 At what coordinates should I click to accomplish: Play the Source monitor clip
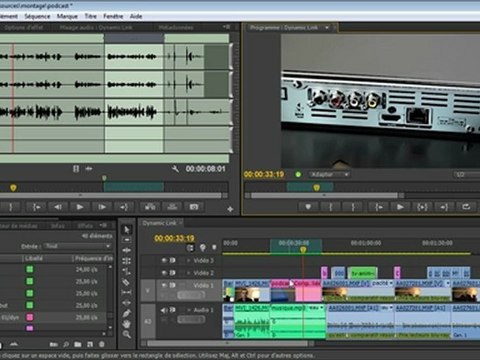point(80,207)
